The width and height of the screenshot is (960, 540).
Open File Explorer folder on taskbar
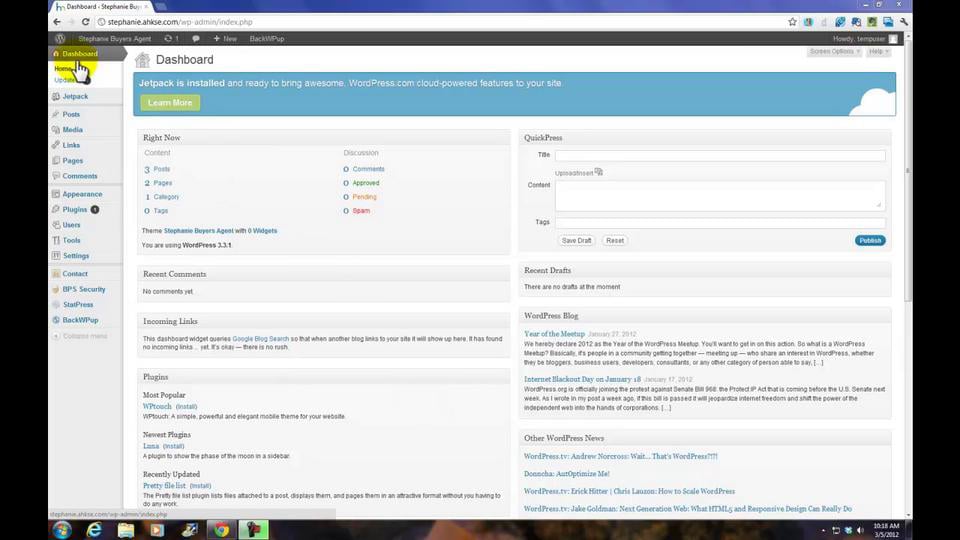(126, 530)
